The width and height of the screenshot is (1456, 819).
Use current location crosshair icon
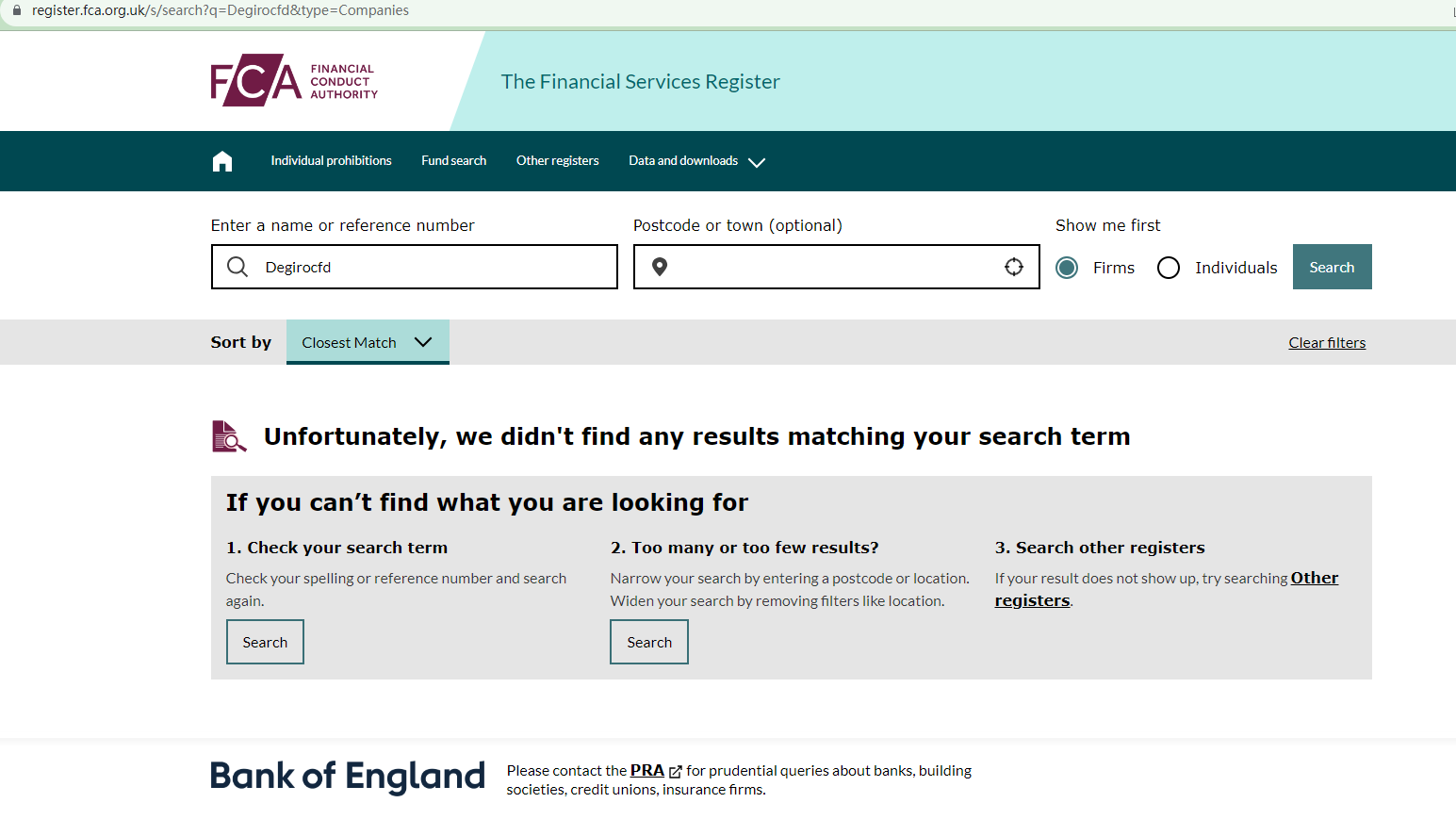point(1013,268)
